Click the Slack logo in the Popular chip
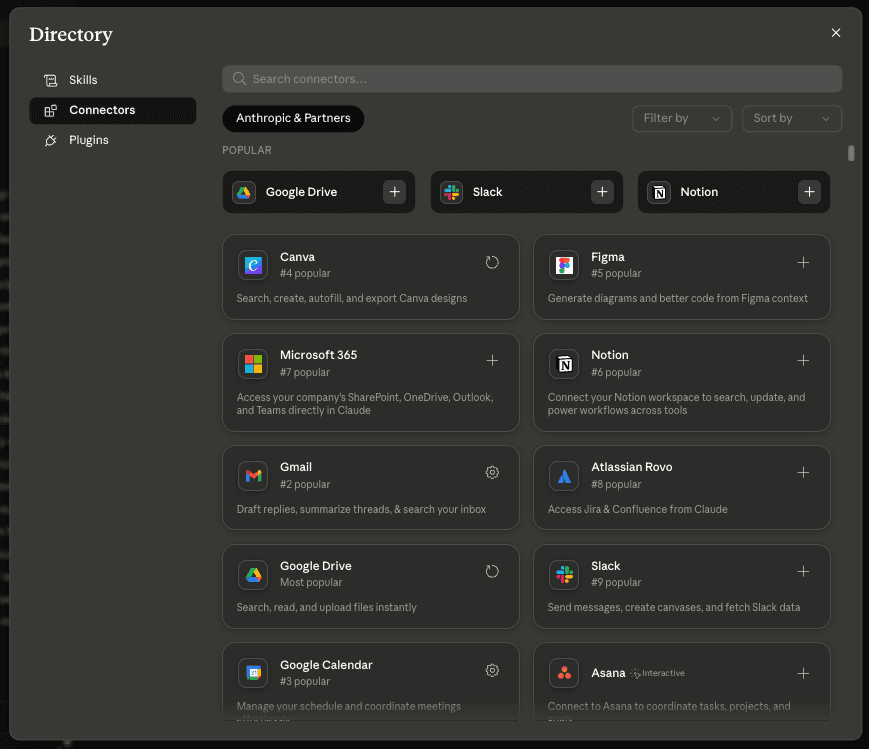The image size is (869, 749). pyautogui.click(x=452, y=192)
